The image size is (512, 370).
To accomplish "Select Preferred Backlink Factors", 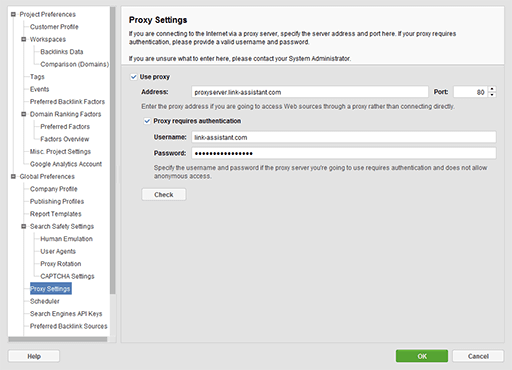I will point(67,102).
